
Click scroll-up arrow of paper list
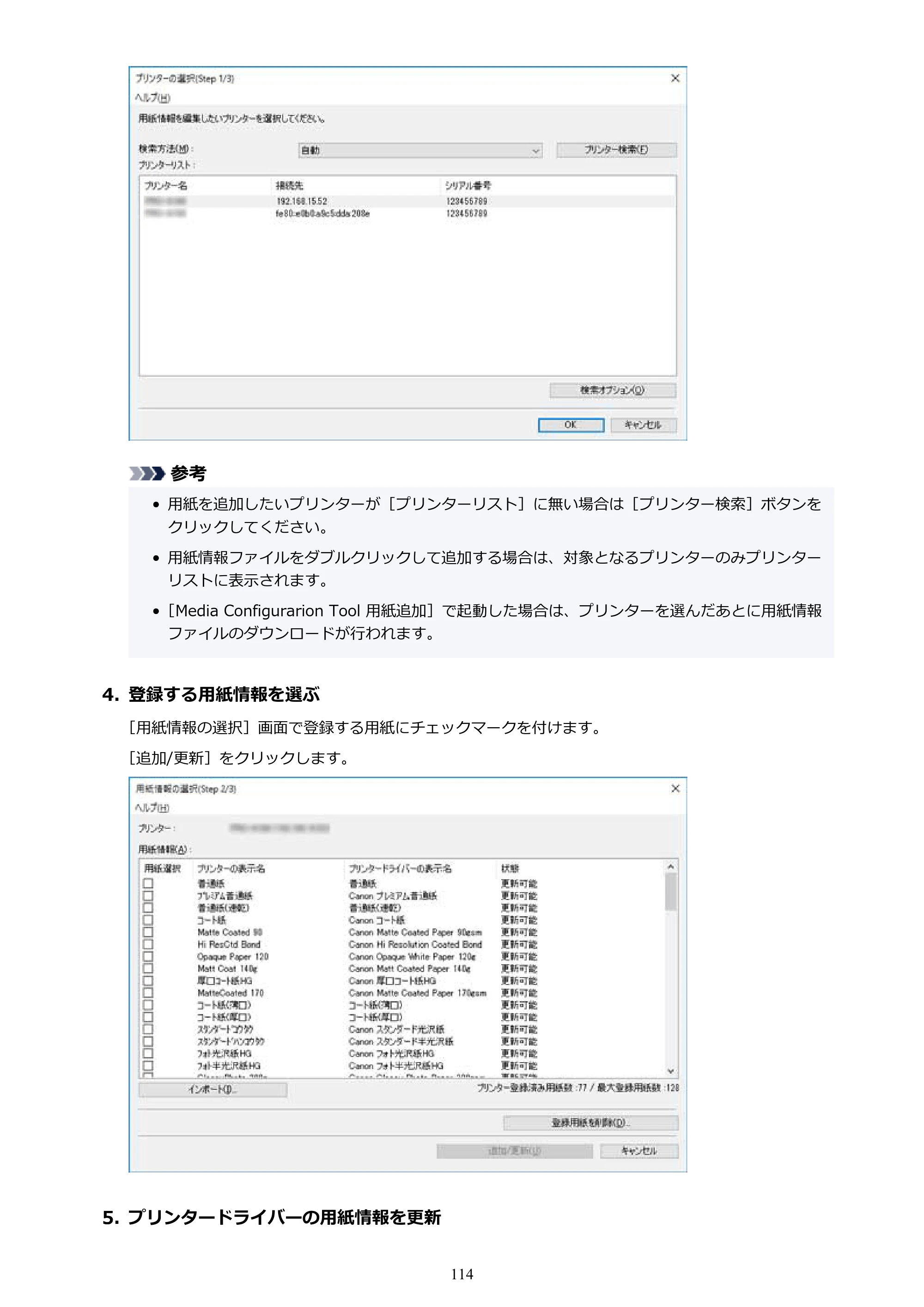tap(671, 867)
